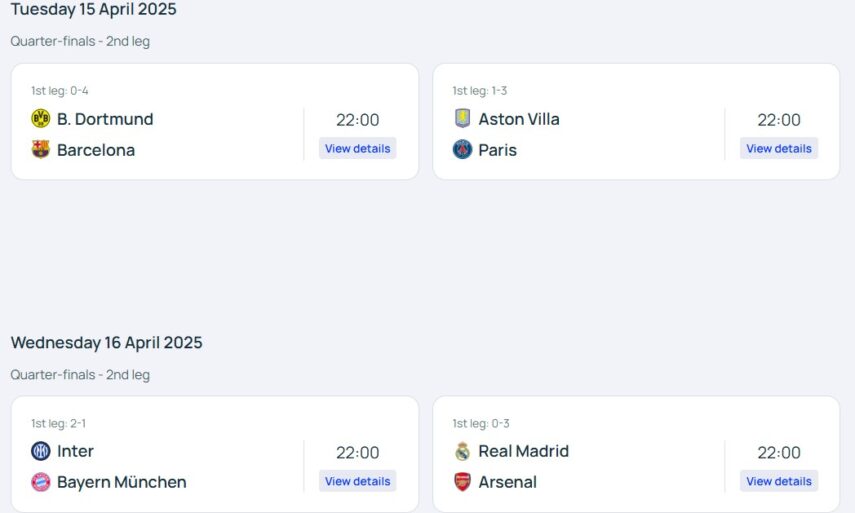The width and height of the screenshot is (855, 513).
Task: Click the Bayern München club crest
Action: [x=41, y=482]
